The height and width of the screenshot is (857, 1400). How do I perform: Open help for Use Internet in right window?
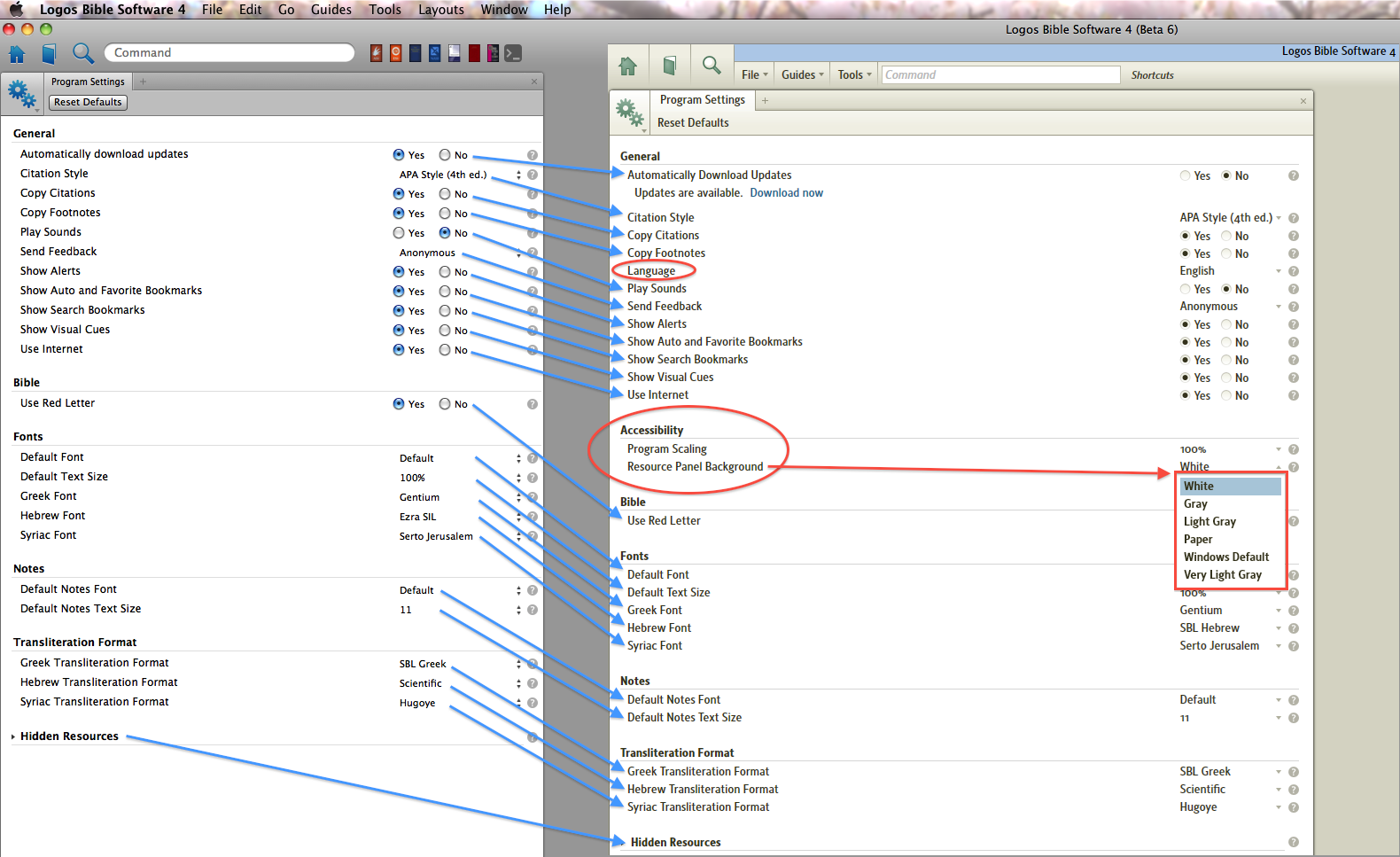click(x=1294, y=395)
